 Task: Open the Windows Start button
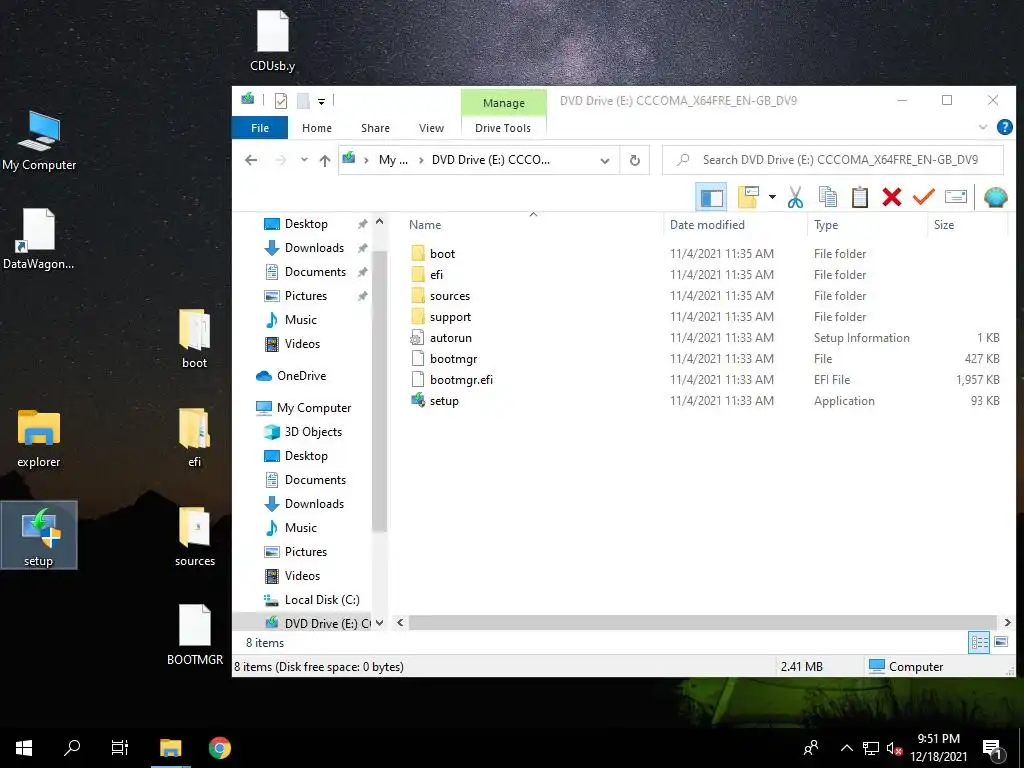click(x=24, y=748)
